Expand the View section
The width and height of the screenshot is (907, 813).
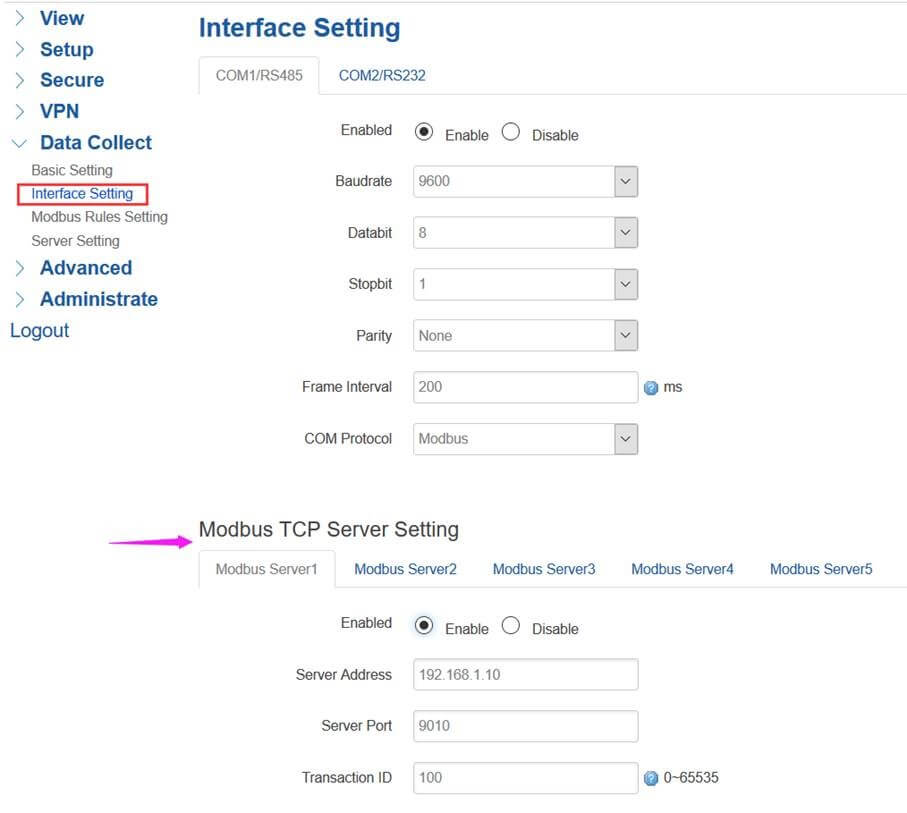point(62,17)
